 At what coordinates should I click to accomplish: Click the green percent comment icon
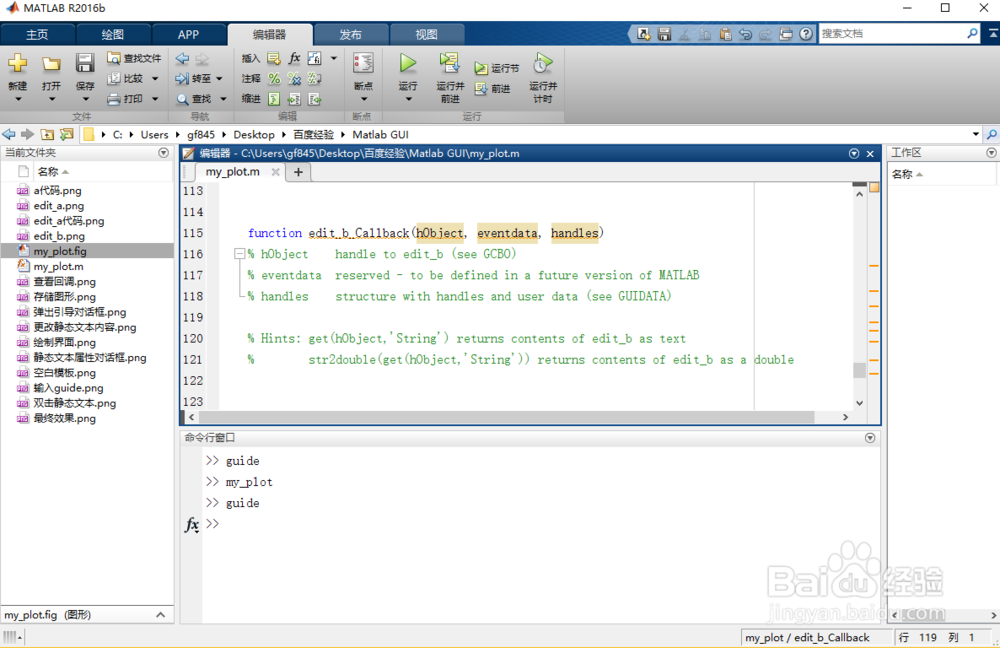(x=274, y=78)
